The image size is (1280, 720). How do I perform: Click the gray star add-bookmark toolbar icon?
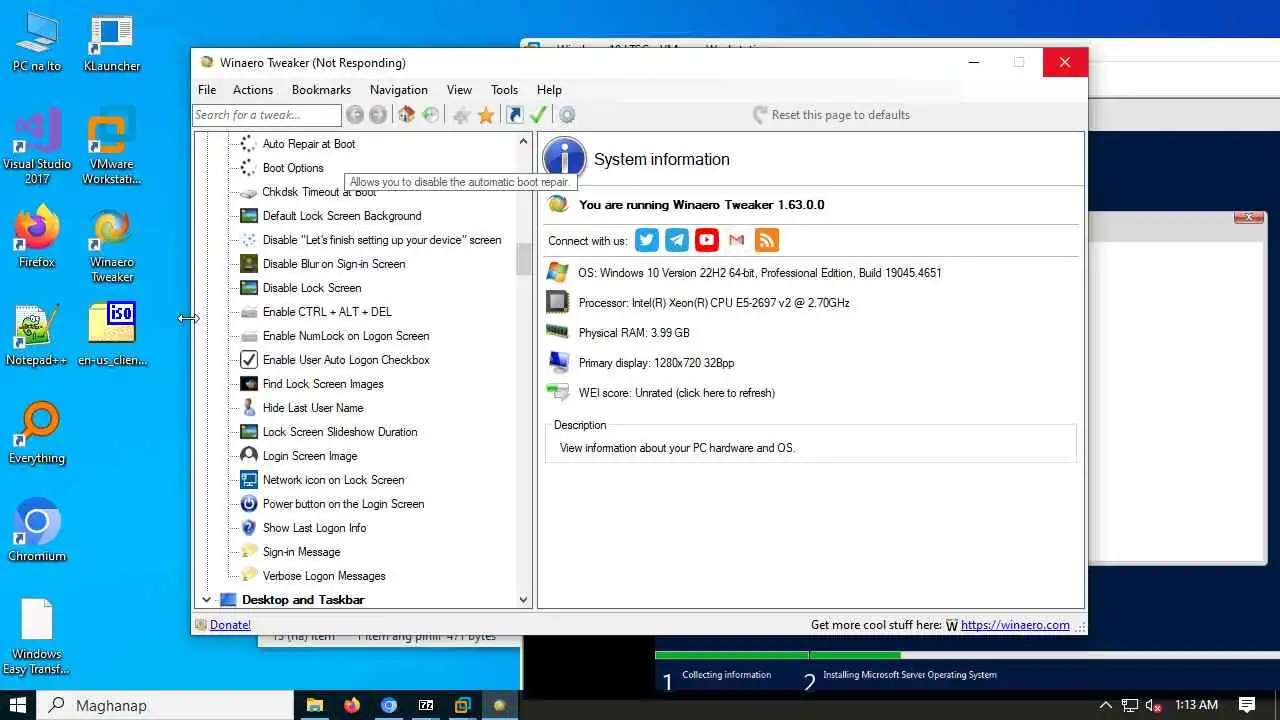coord(461,115)
